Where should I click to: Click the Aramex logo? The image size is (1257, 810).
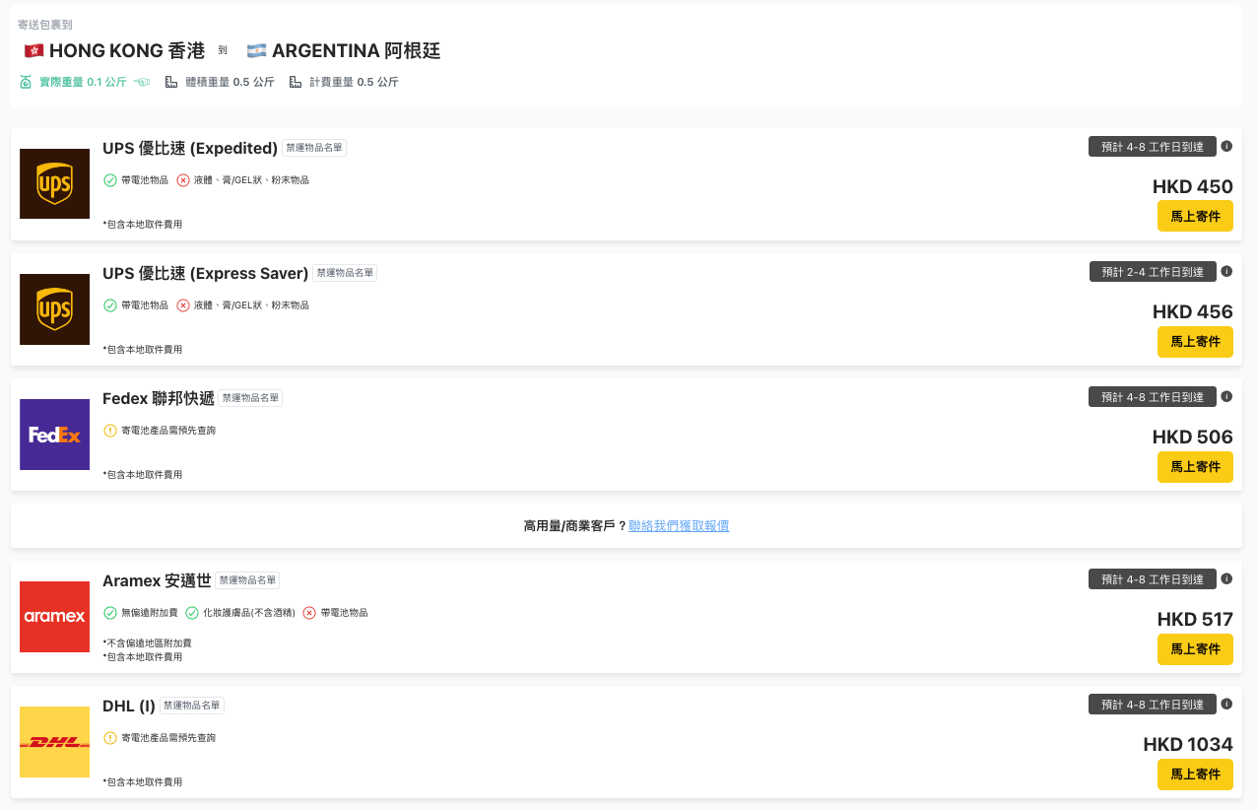[55, 617]
